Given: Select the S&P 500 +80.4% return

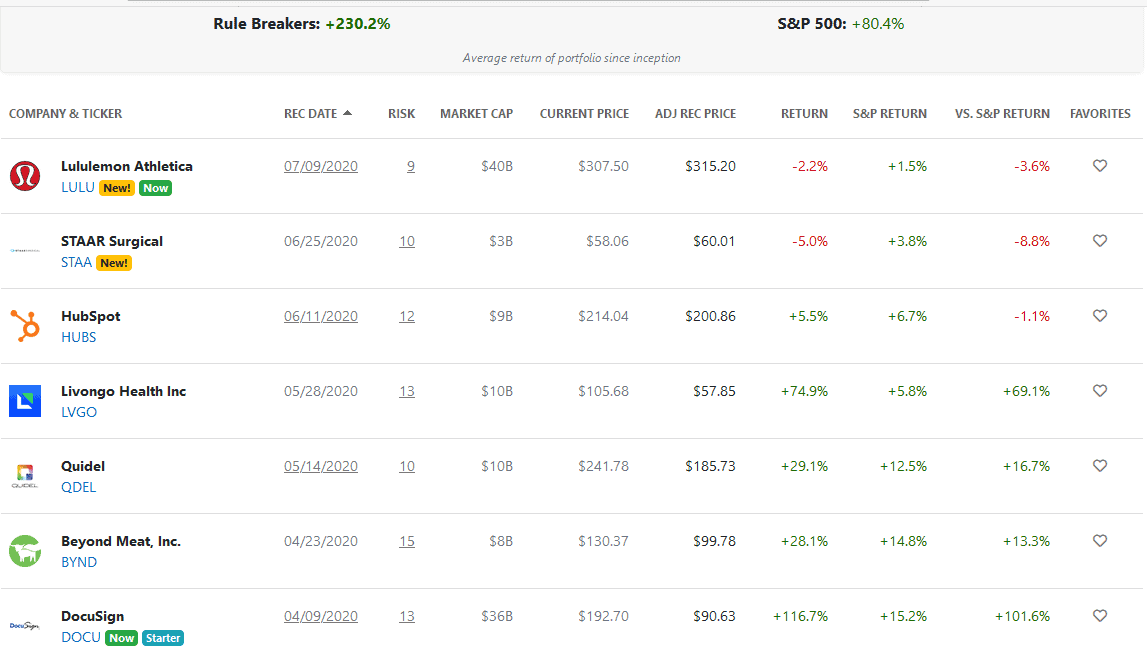Looking at the screenshot, I should click(878, 23).
